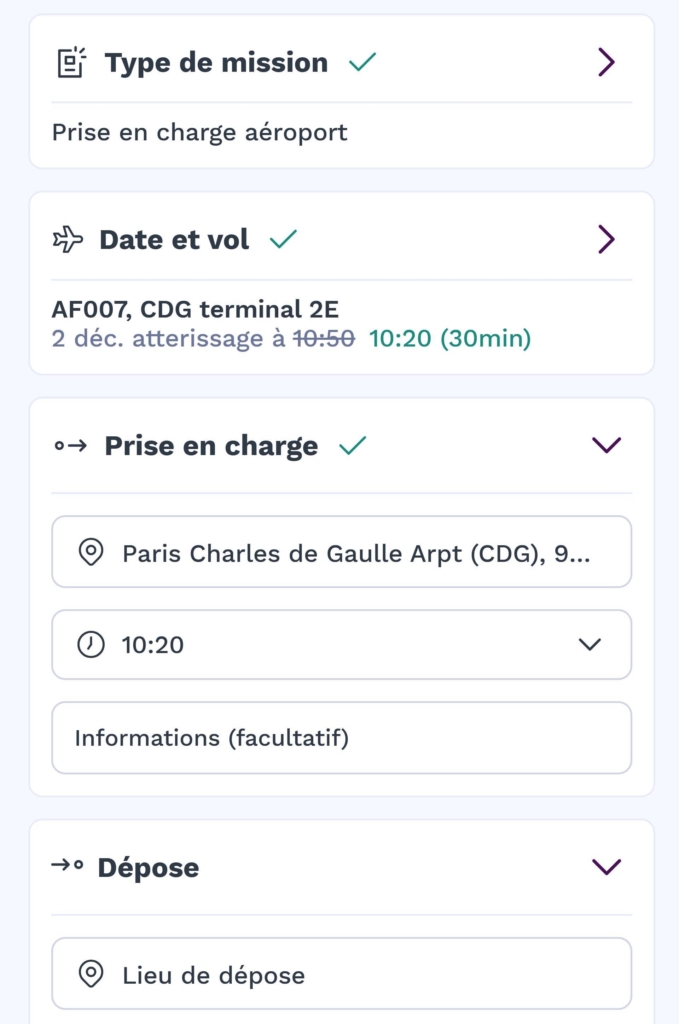The height and width of the screenshot is (1024, 679).
Task: Edit the Paris Charles de Gaulle pickup address
Action: tap(355, 552)
